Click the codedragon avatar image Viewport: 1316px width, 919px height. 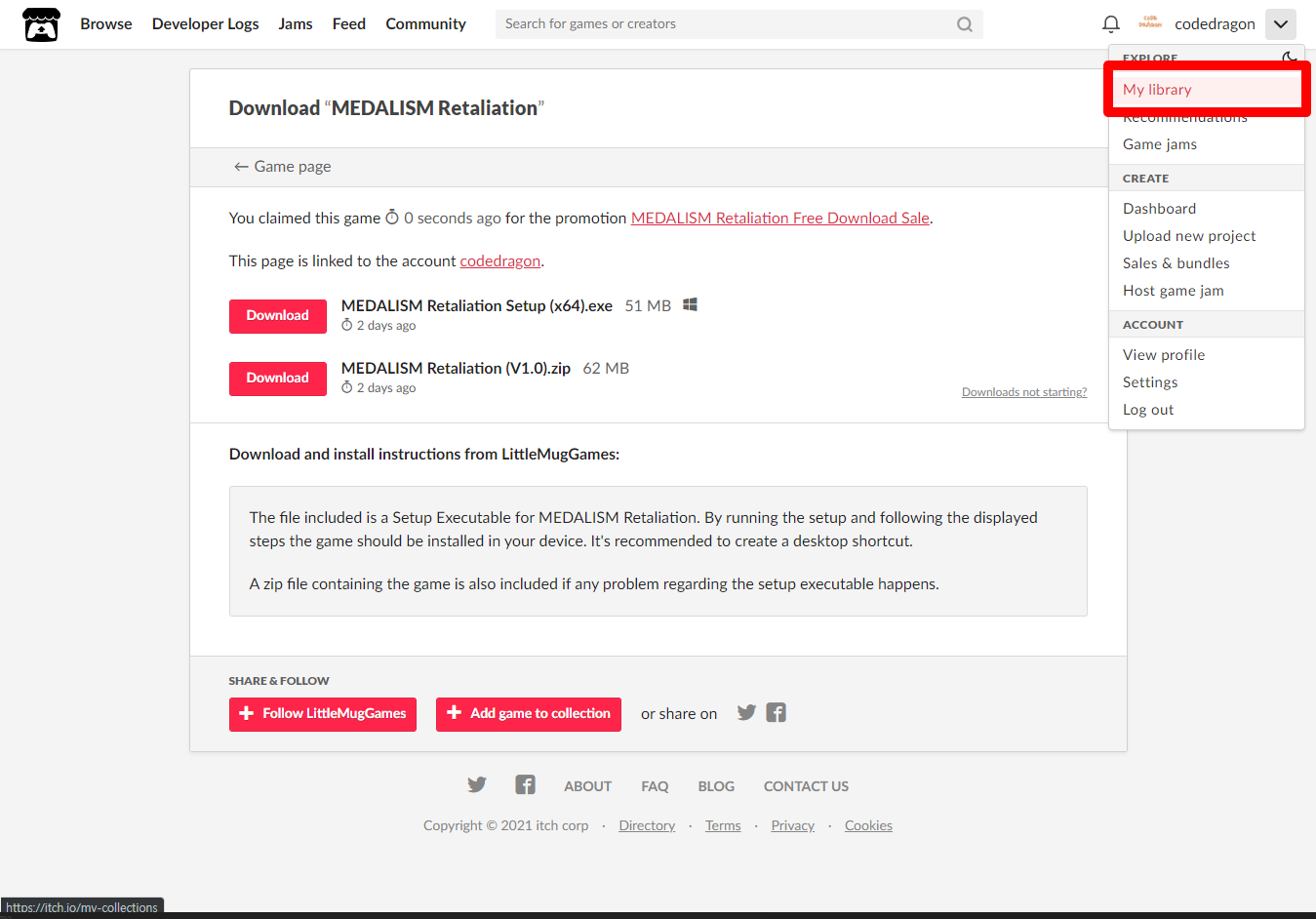point(1151,23)
